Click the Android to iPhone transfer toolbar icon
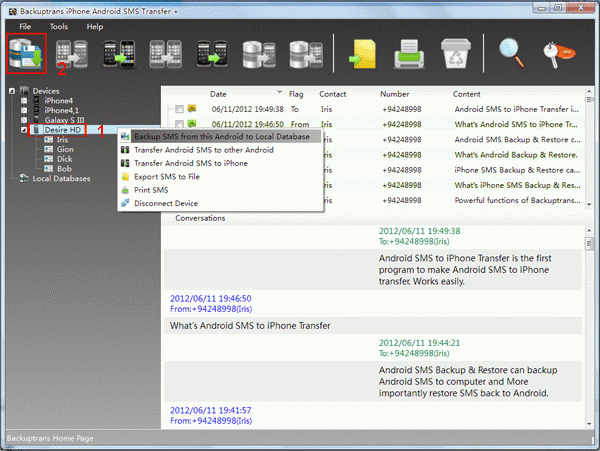Image resolution: width=600 pixels, height=451 pixels. coord(119,54)
